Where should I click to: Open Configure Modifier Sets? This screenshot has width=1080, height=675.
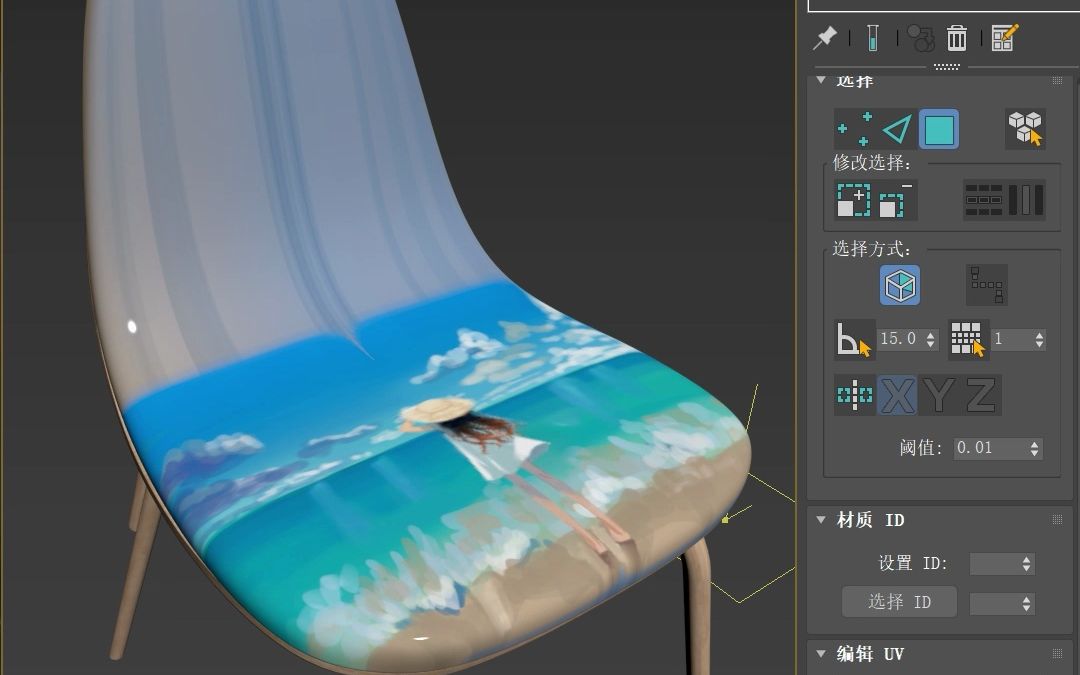(x=1004, y=38)
